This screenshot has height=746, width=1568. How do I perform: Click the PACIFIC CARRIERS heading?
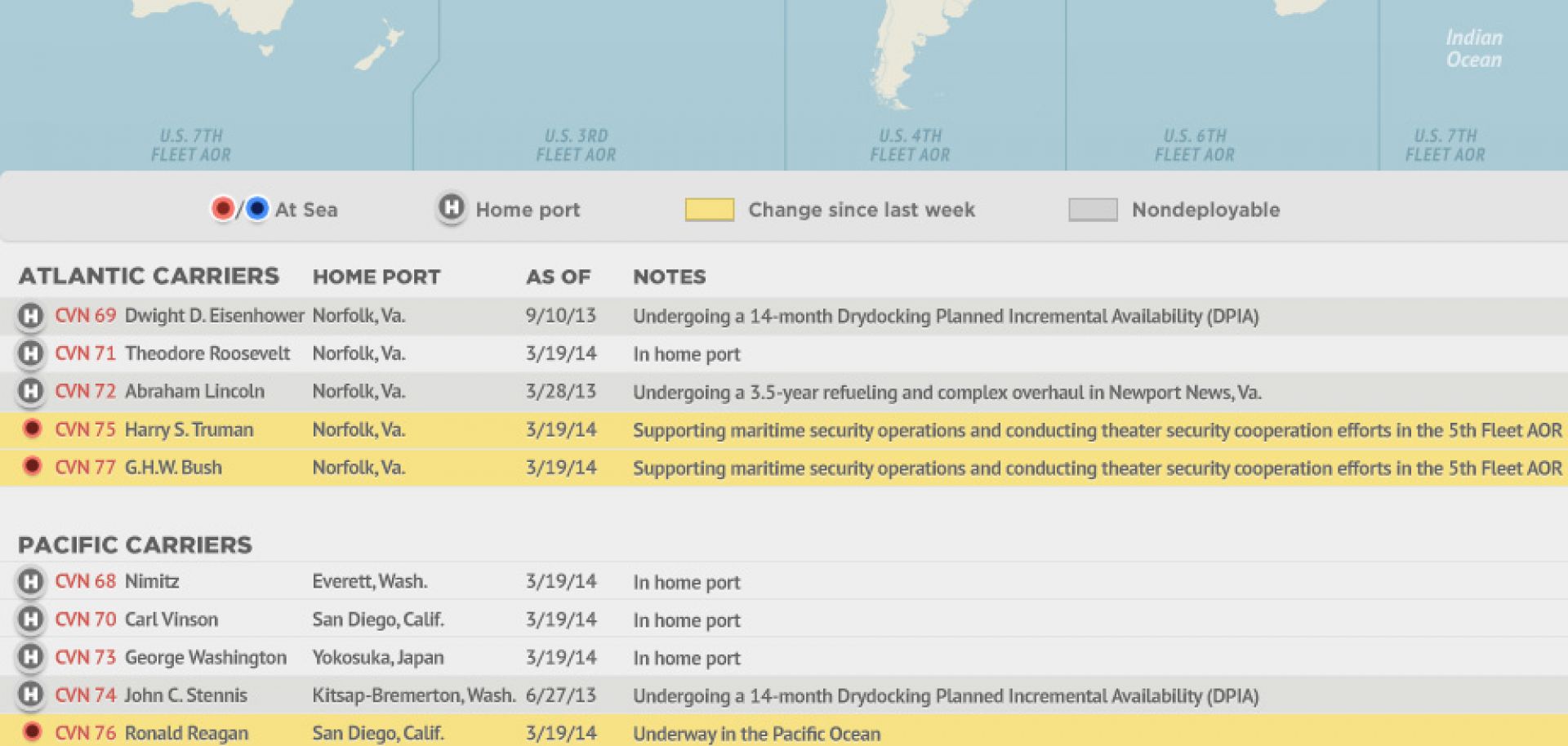point(136,544)
